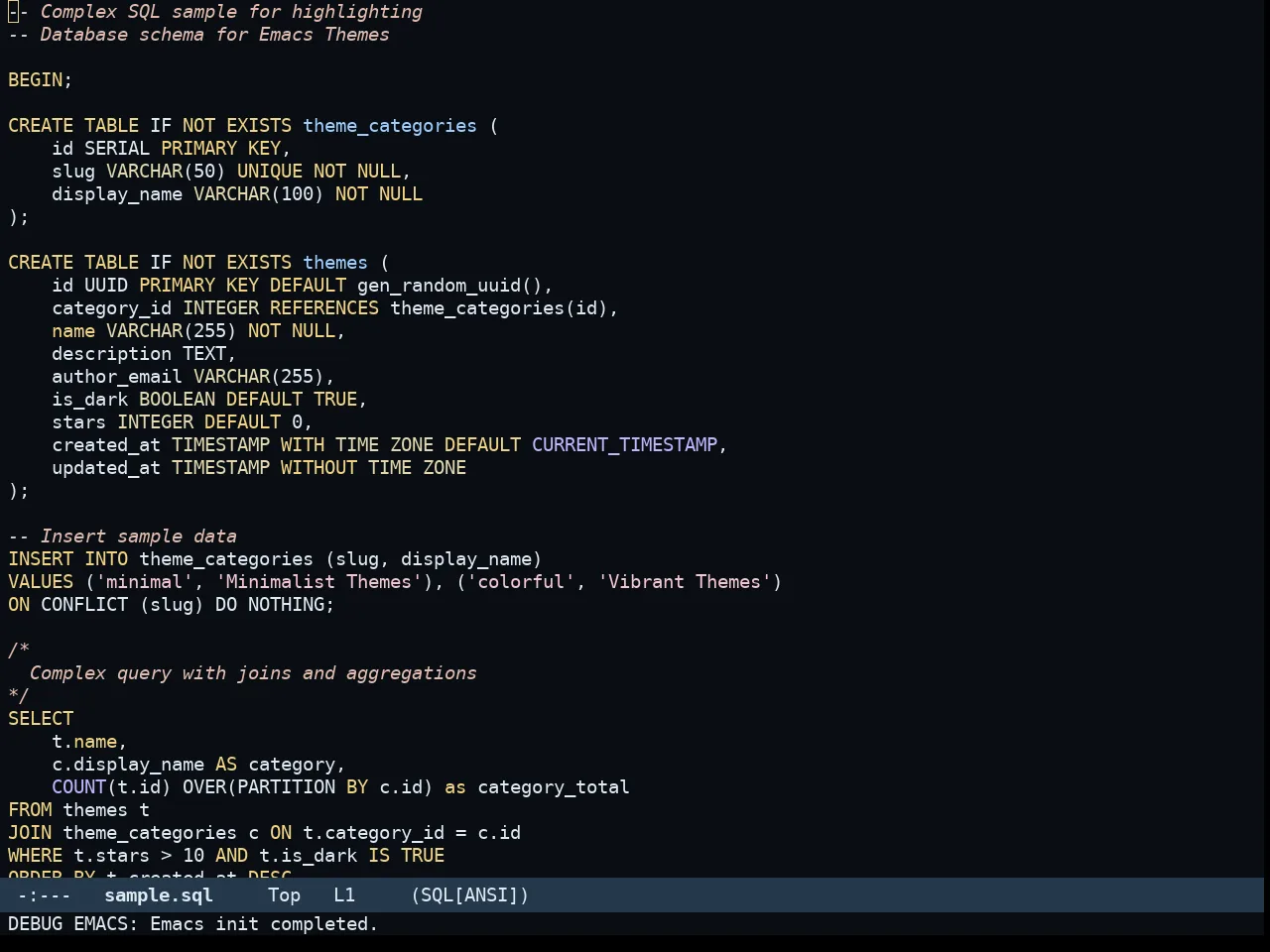Viewport: 1270px width, 952px height.
Task: Click the INSERT INTO keyword
Action: [x=68, y=559]
